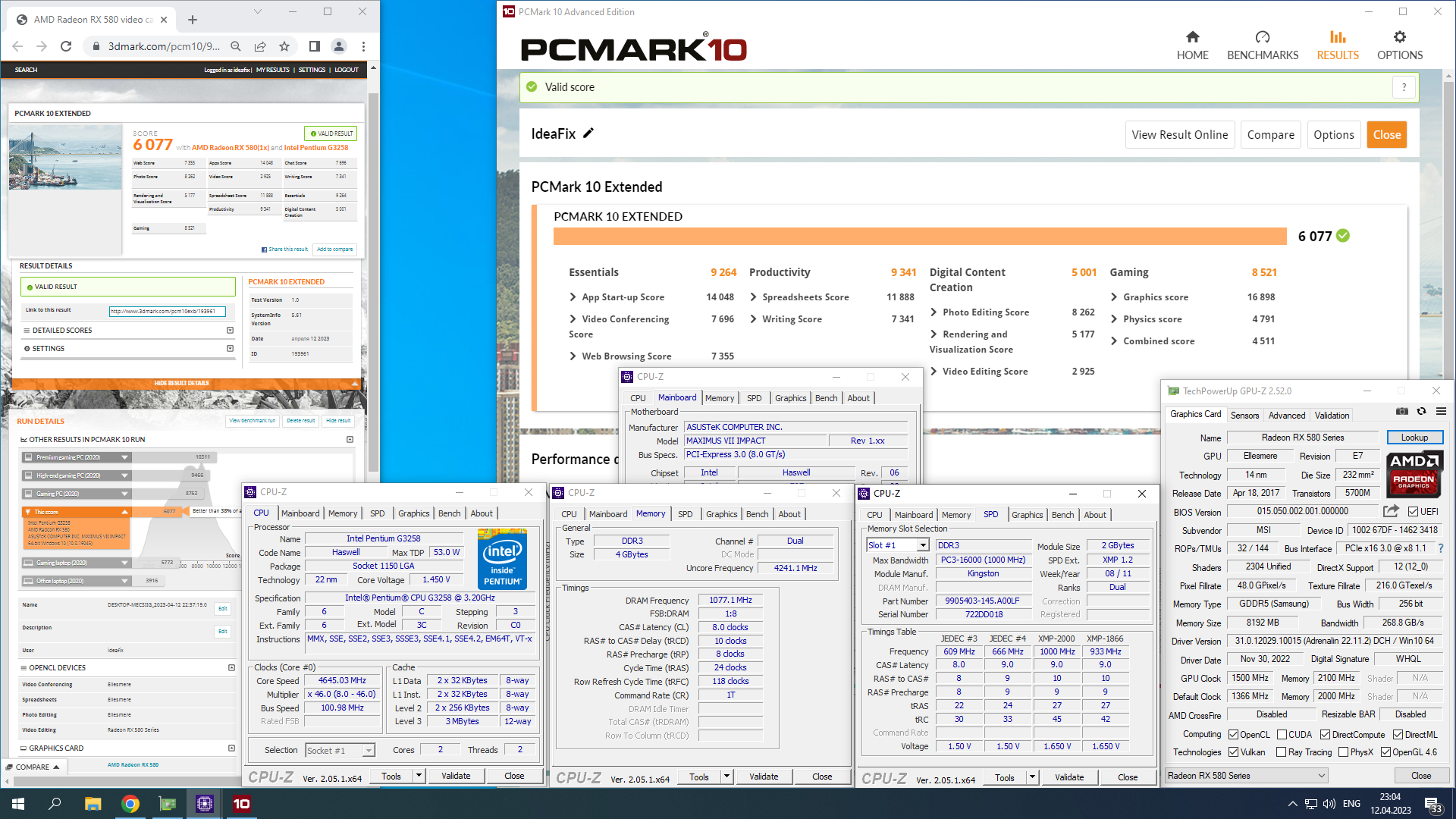Open Radeon RX 580 Series GPU selector dropdown
This screenshot has width=1456, height=819.
click(x=1247, y=776)
